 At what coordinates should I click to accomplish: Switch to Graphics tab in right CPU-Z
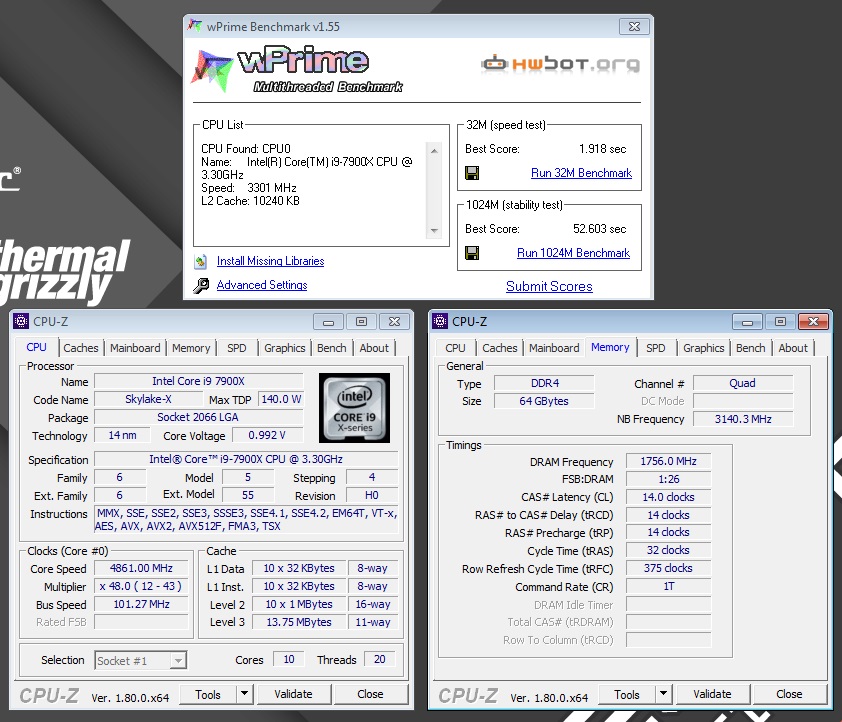[703, 348]
